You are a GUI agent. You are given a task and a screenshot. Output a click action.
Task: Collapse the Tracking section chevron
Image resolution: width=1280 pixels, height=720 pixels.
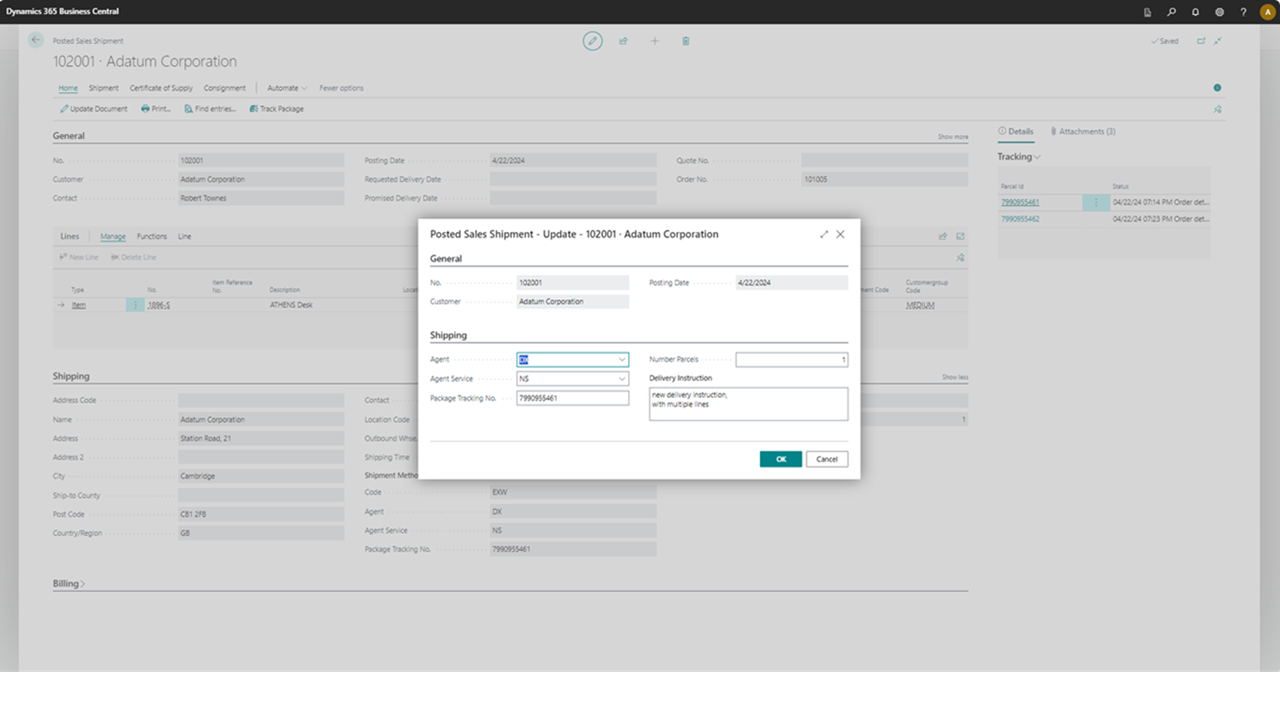[x=1037, y=157]
